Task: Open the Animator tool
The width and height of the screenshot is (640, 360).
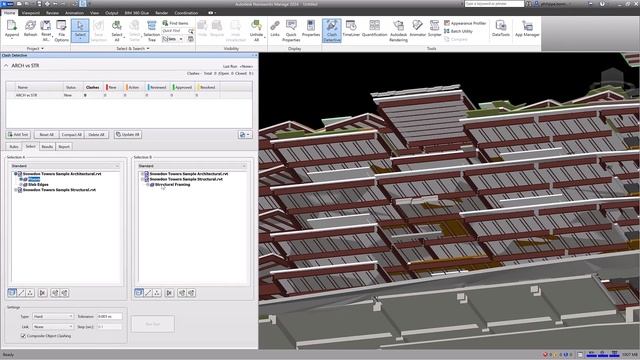Action: point(418,29)
